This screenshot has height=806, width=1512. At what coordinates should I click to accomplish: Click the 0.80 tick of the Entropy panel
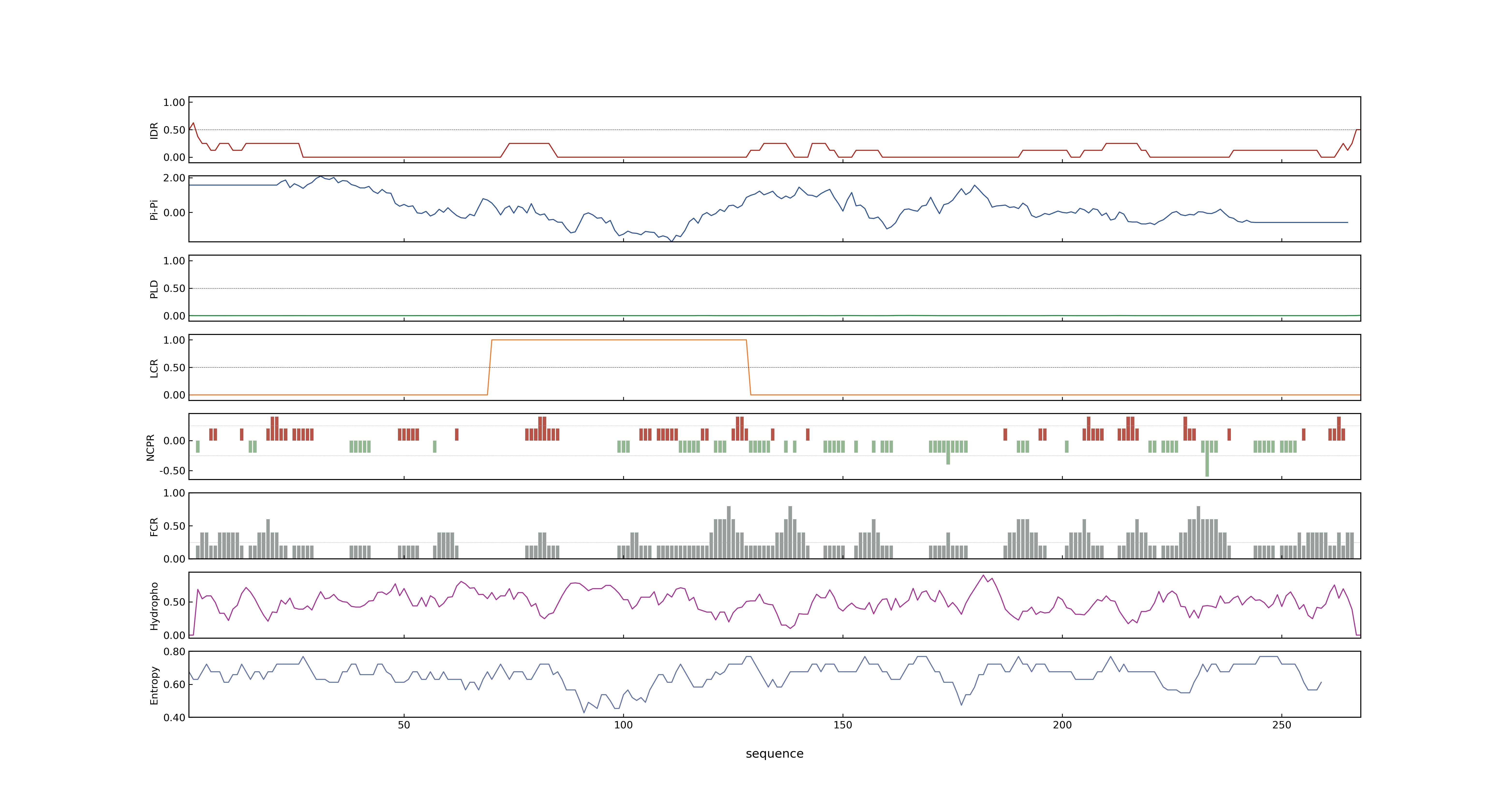(174, 652)
